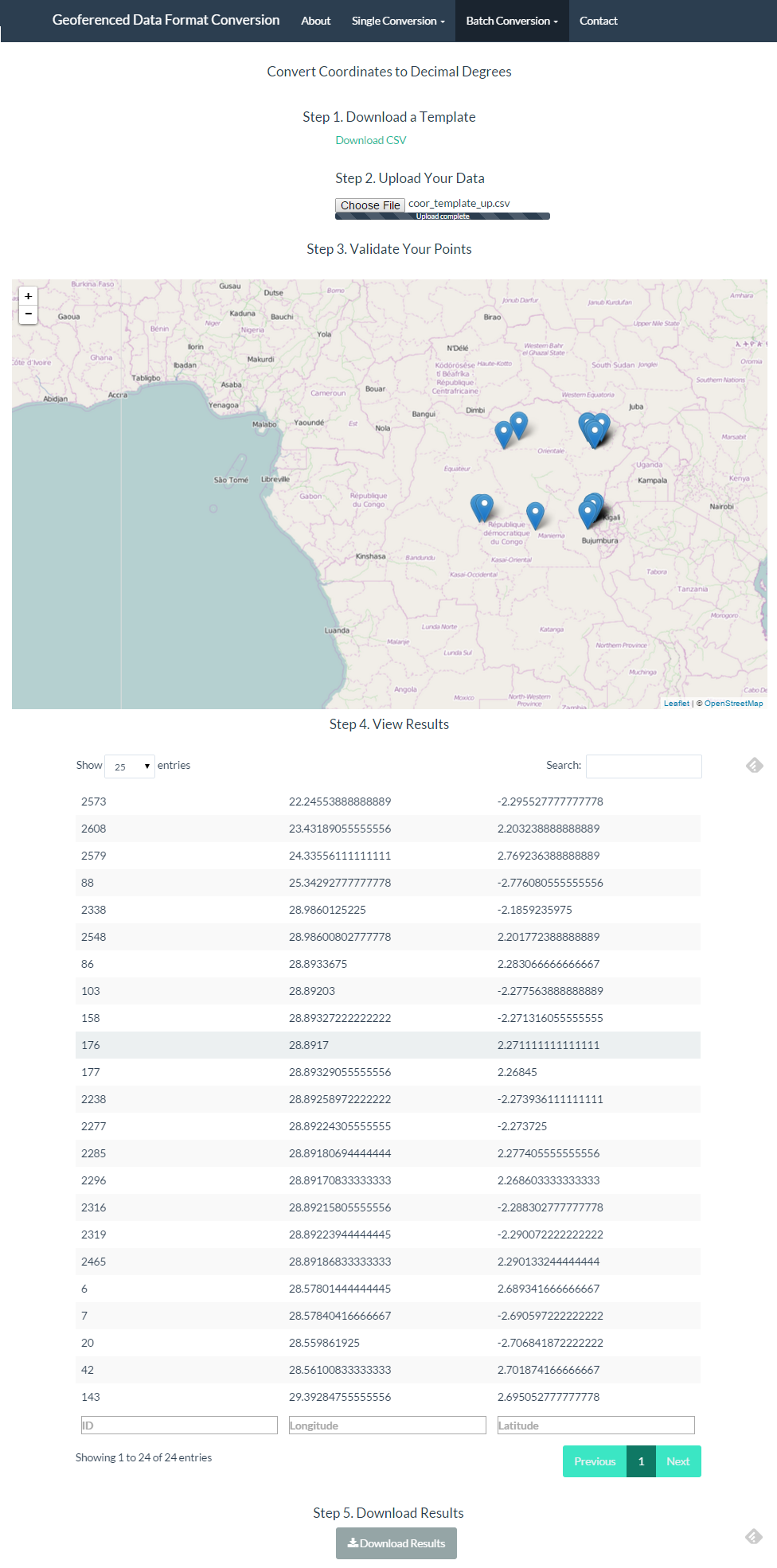This screenshot has width=777, height=1568.
Task: Go to the About page
Action: [315, 21]
